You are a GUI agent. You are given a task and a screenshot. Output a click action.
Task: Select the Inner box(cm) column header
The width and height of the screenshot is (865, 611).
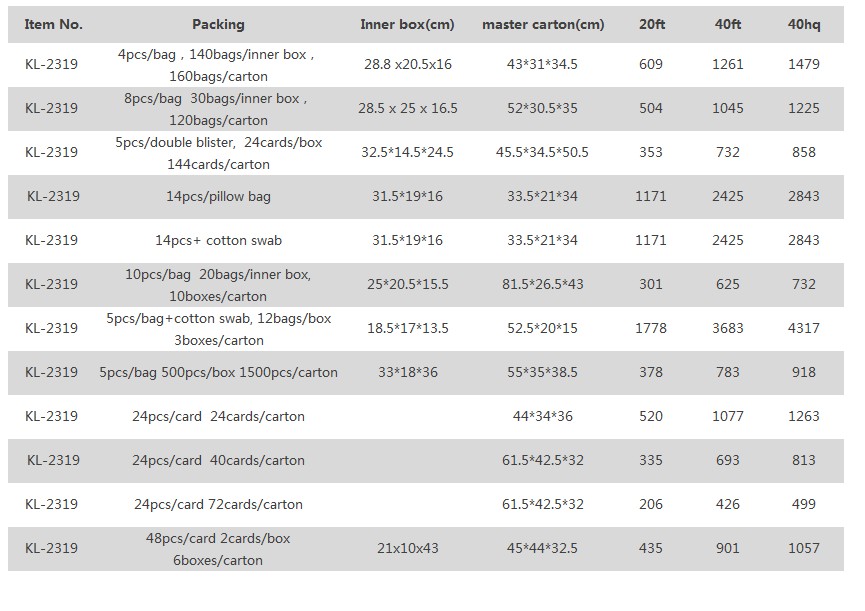click(x=407, y=24)
